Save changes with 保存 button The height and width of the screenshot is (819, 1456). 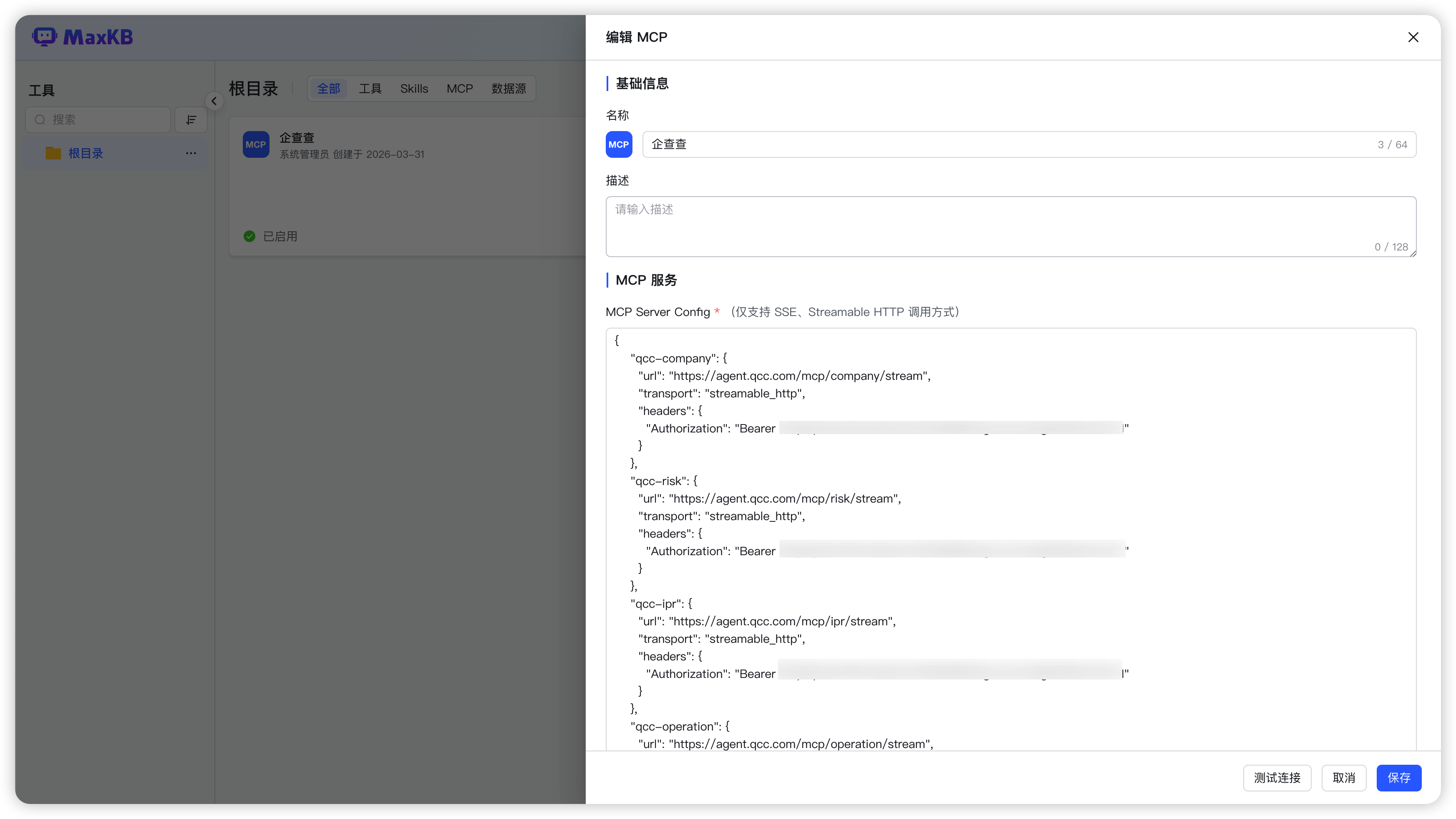[1398, 778]
